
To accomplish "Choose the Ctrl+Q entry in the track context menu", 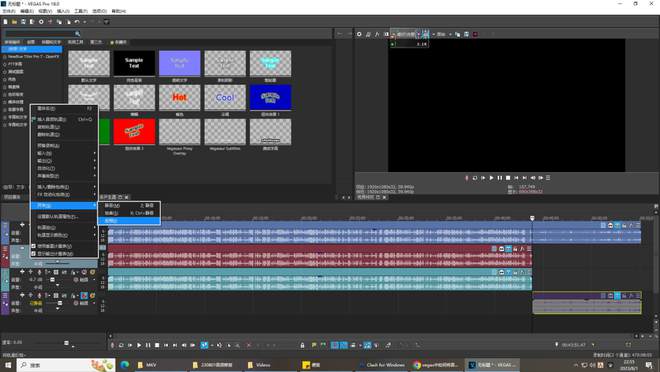I will pos(64,120).
